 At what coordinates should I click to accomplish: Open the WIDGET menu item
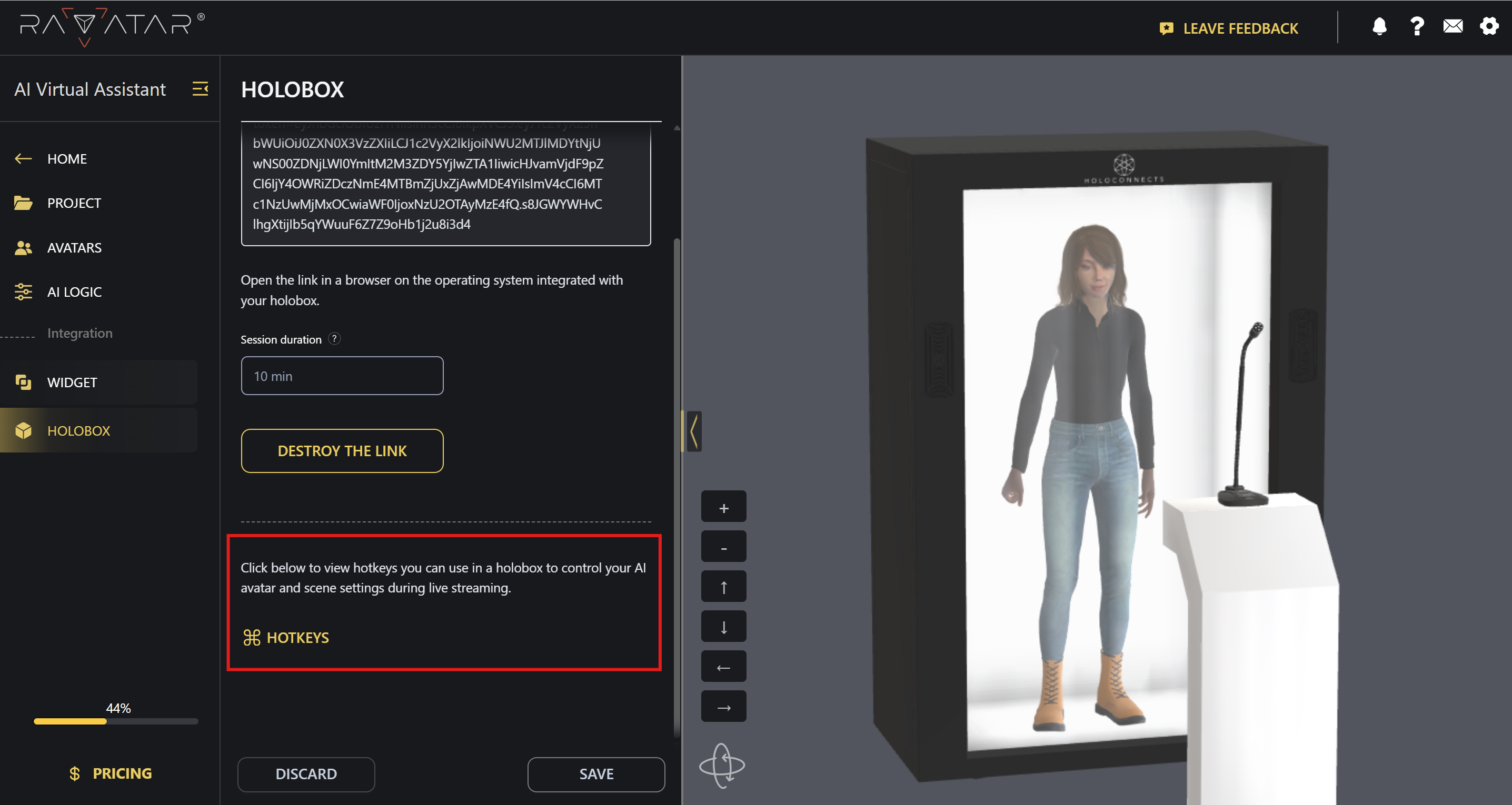(x=72, y=383)
